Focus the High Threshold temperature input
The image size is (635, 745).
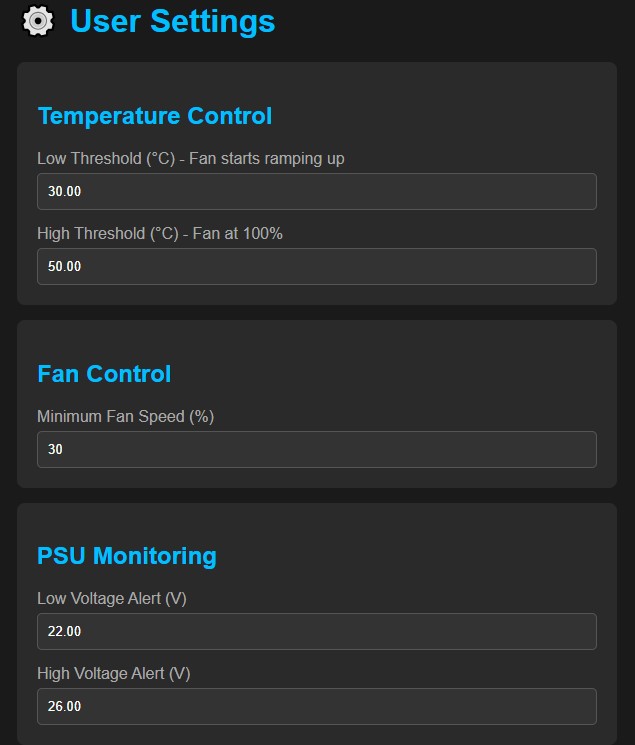(x=316, y=266)
